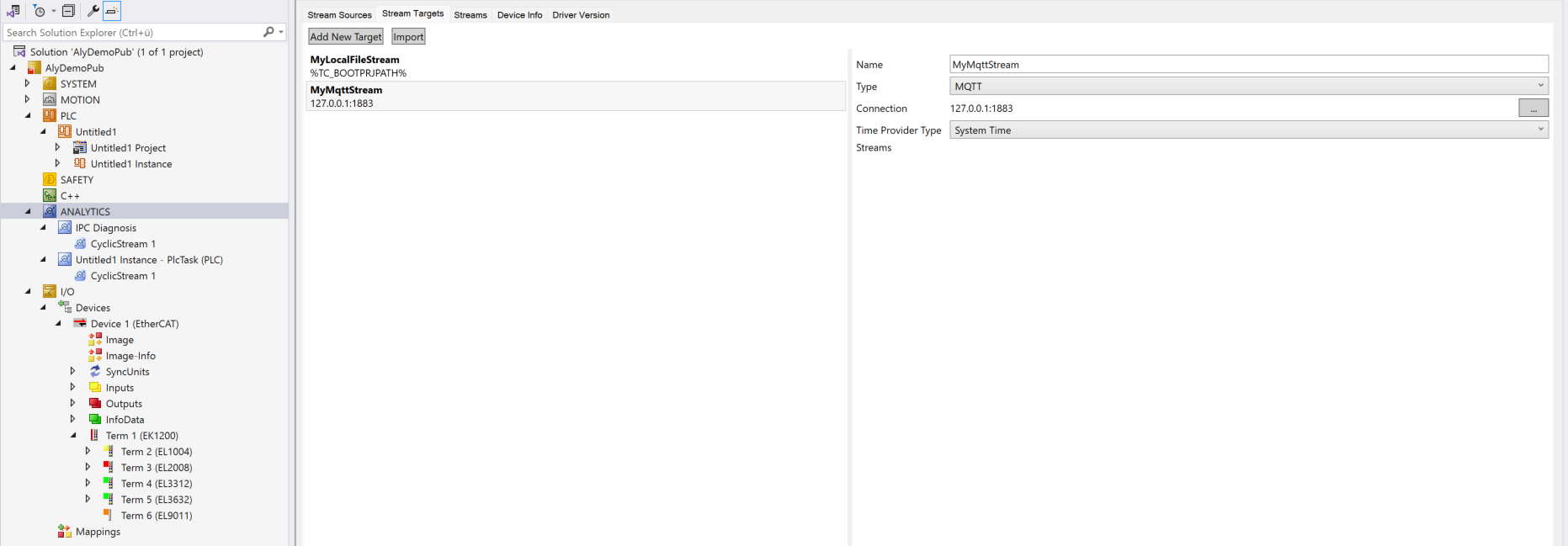This screenshot has width=1568, height=546.
Task: Expand the SYSTEM tree node
Action: click(x=28, y=83)
